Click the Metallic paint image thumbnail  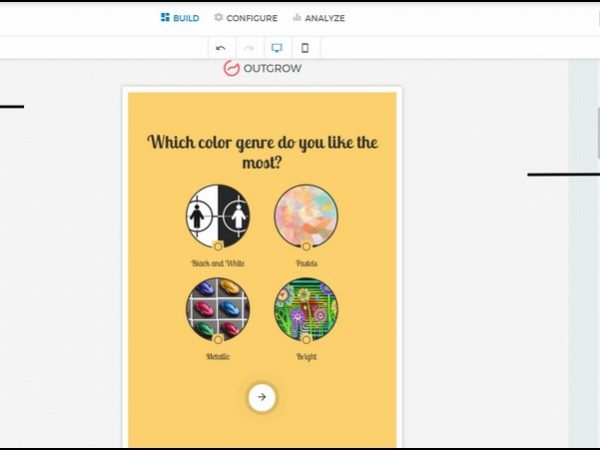click(218, 309)
